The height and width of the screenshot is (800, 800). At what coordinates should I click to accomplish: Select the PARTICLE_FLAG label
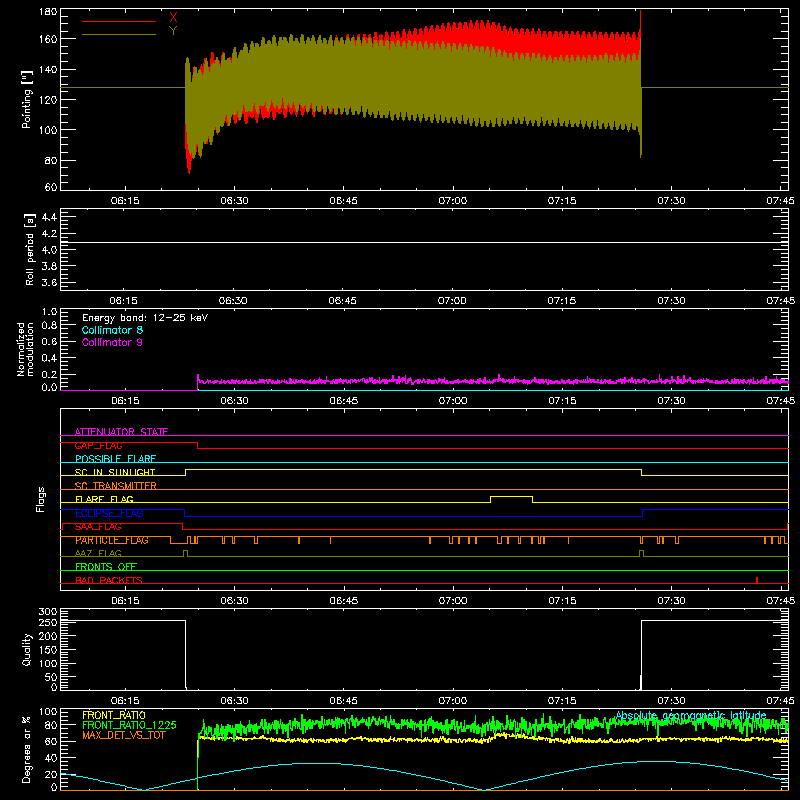tap(112, 540)
